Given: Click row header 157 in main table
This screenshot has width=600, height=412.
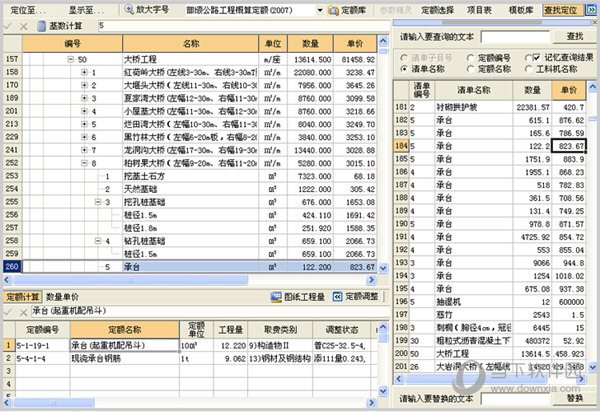Looking at the screenshot, I should pyautogui.click(x=12, y=59).
